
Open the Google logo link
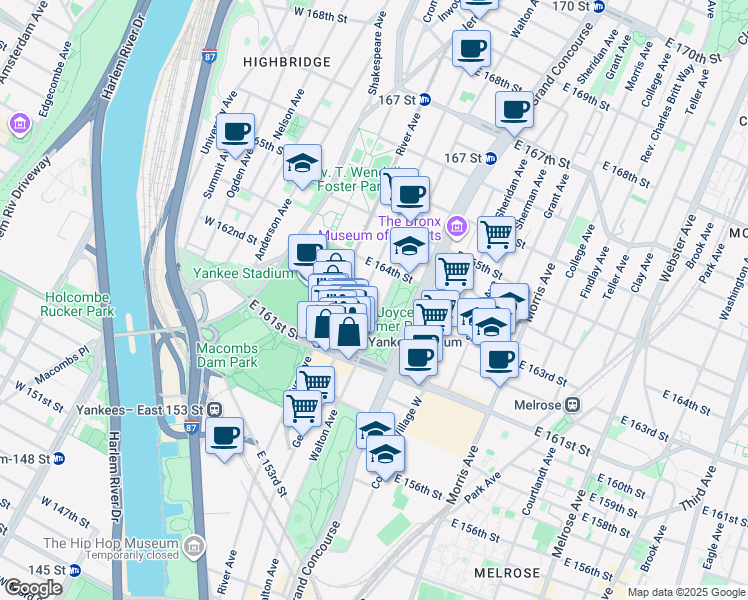(34, 588)
